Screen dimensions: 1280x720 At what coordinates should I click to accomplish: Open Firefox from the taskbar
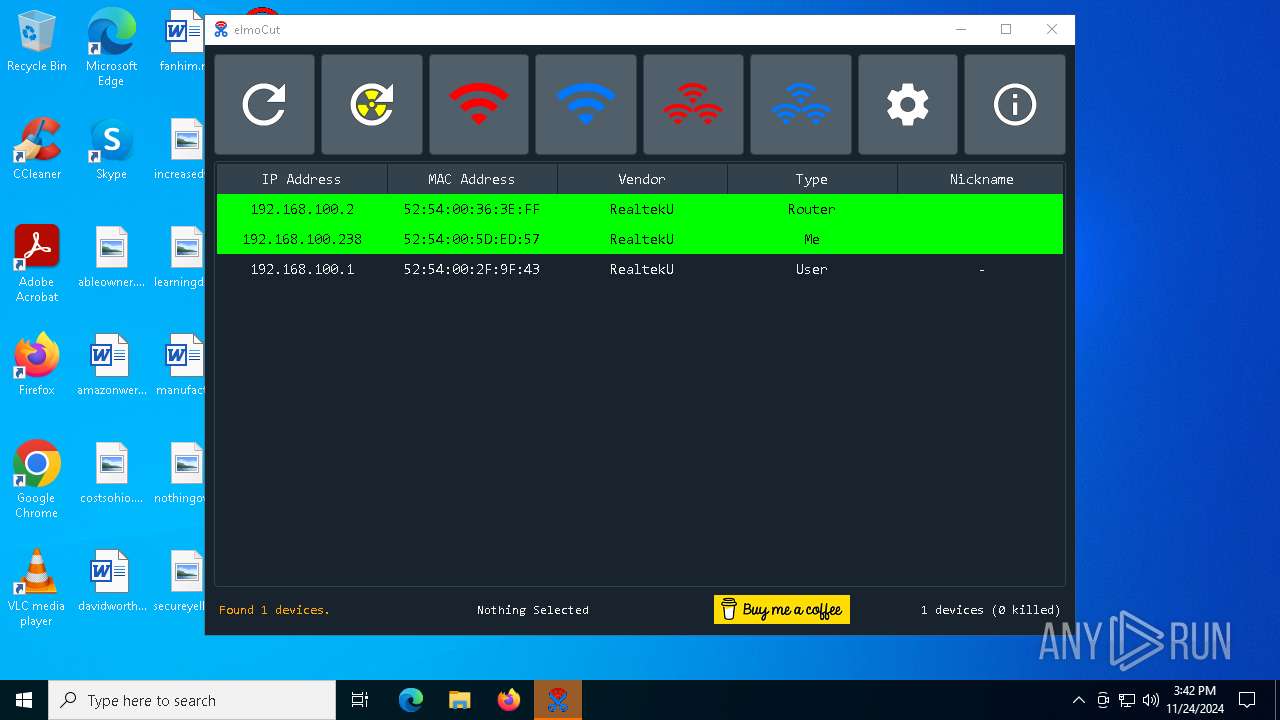pos(509,700)
